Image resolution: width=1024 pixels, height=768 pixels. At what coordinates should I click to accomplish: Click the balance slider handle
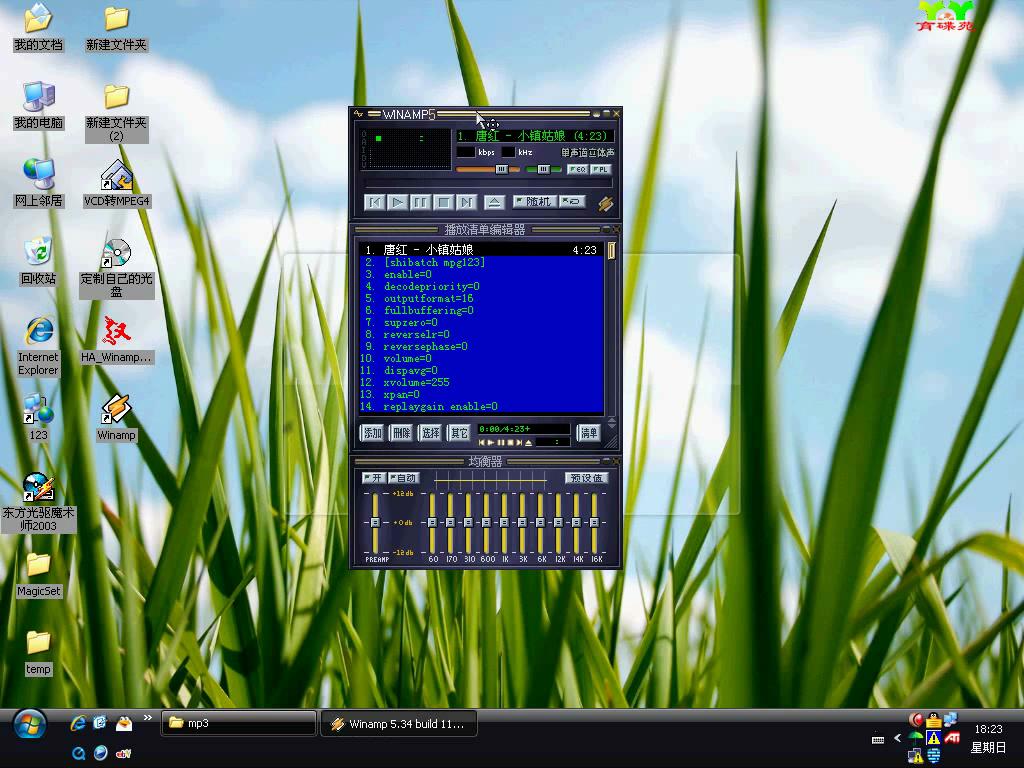(543, 169)
